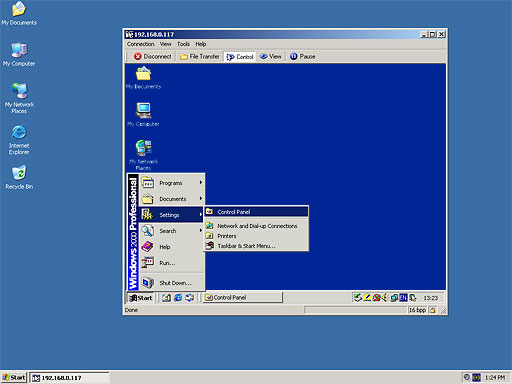The height and width of the screenshot is (384, 512).
Task: Click local My Network Places icon
Action: [19, 98]
